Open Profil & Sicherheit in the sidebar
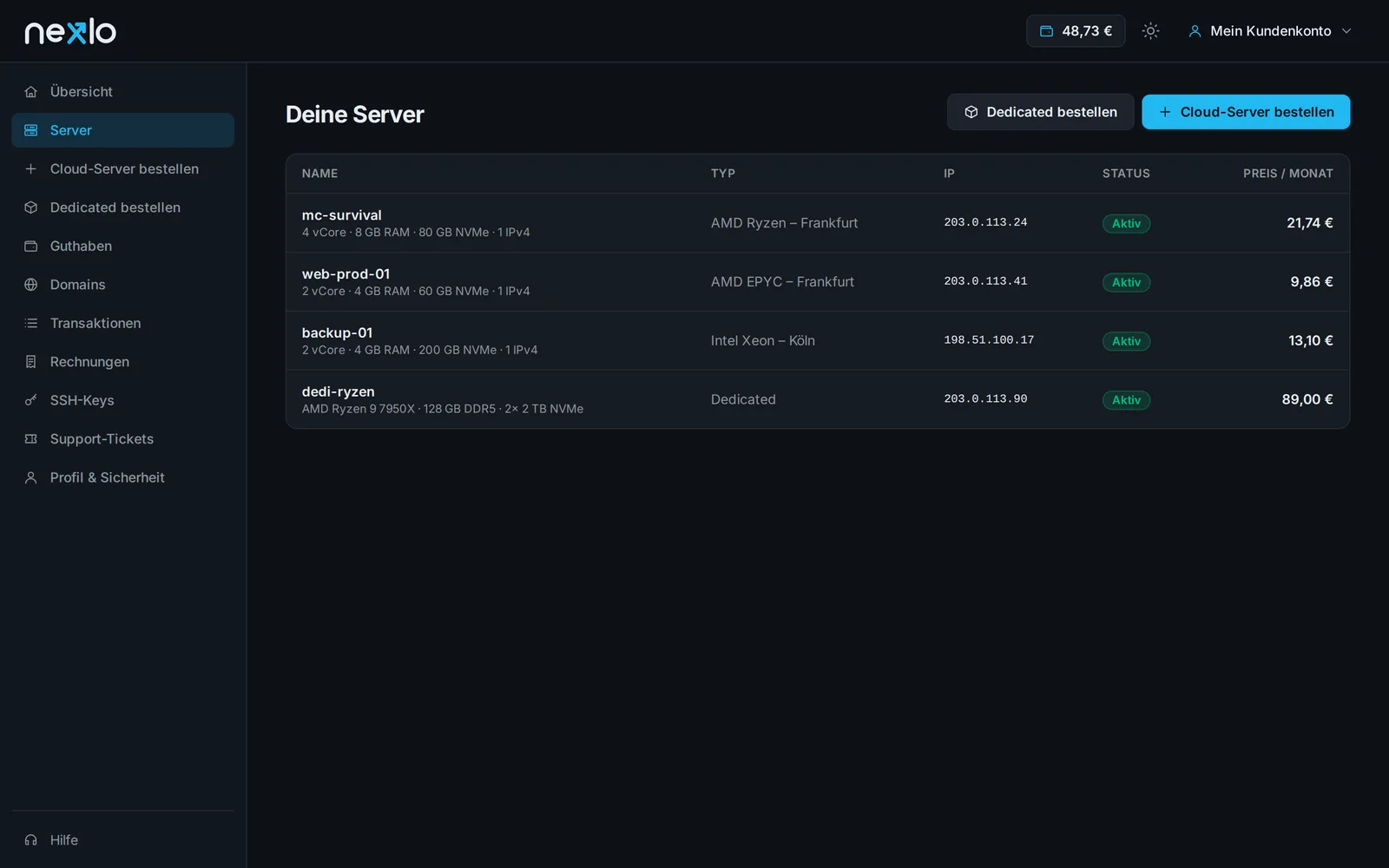The height and width of the screenshot is (868, 1389). (x=123, y=477)
